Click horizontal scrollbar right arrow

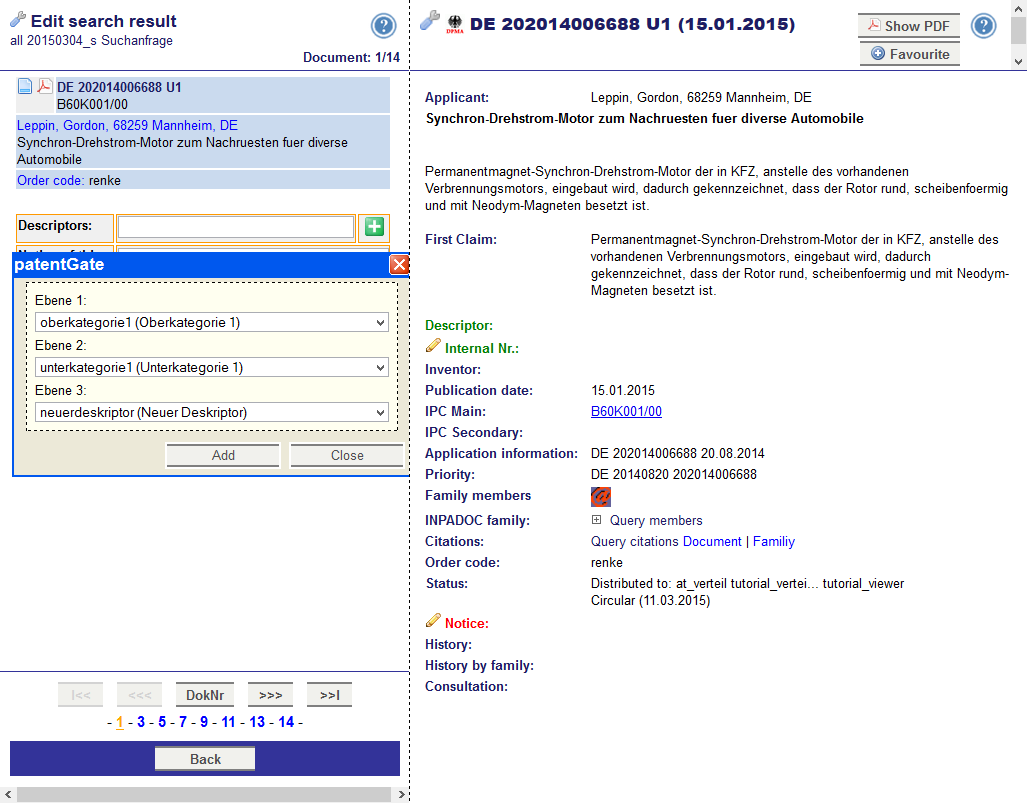pos(401,794)
